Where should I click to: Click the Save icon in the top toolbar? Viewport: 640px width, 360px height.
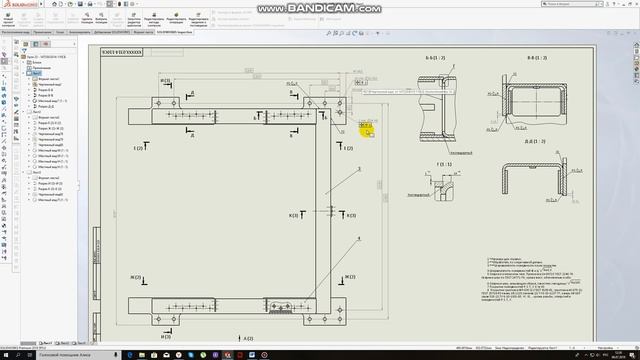(80, 4)
